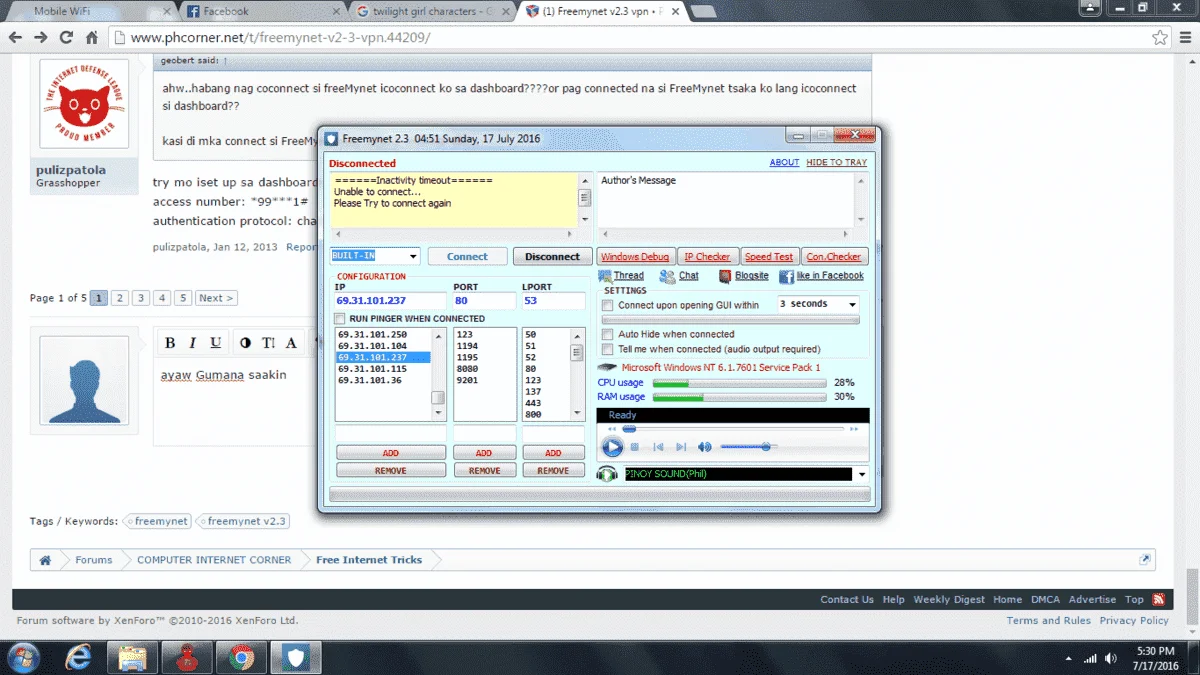The width and height of the screenshot is (1200, 675).
Task: Run the Speed Test
Action: (x=769, y=257)
